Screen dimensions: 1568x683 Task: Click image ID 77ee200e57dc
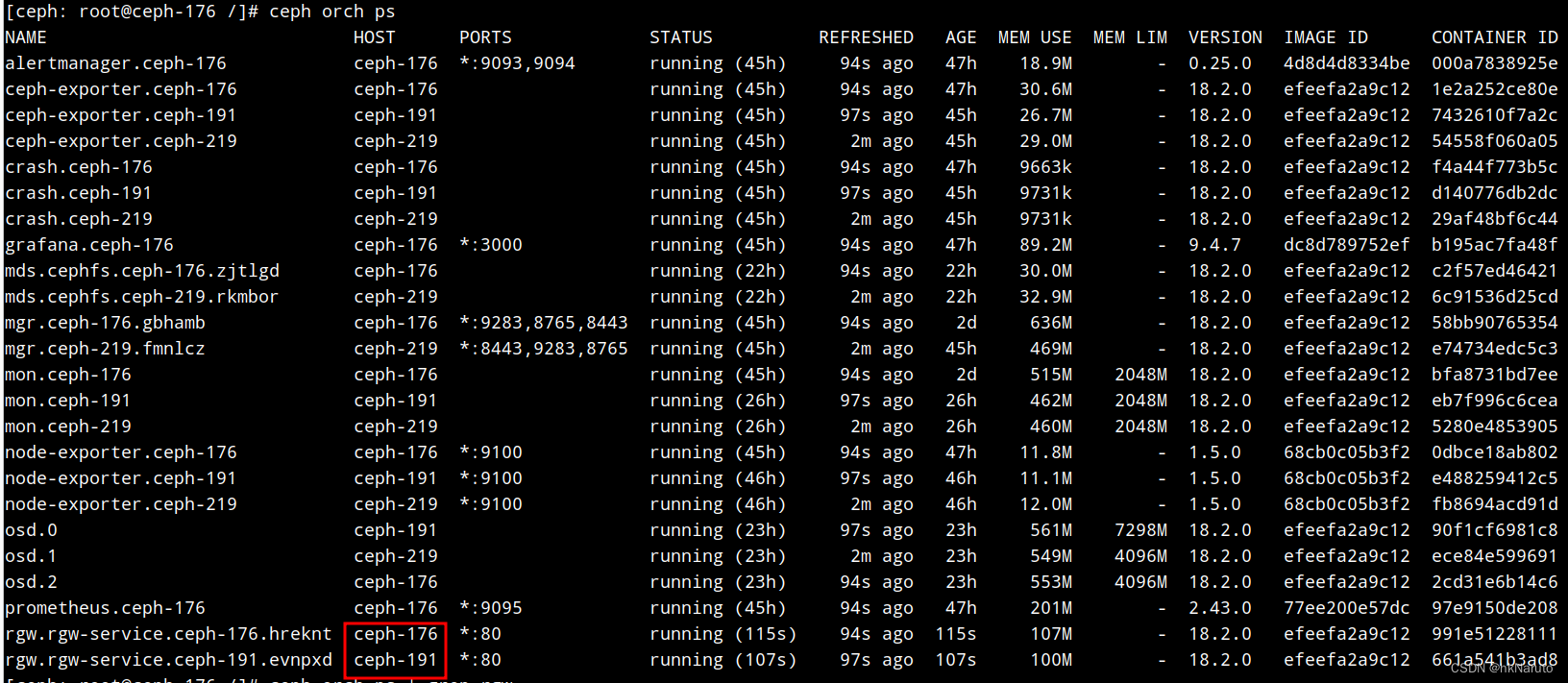[1347, 608]
